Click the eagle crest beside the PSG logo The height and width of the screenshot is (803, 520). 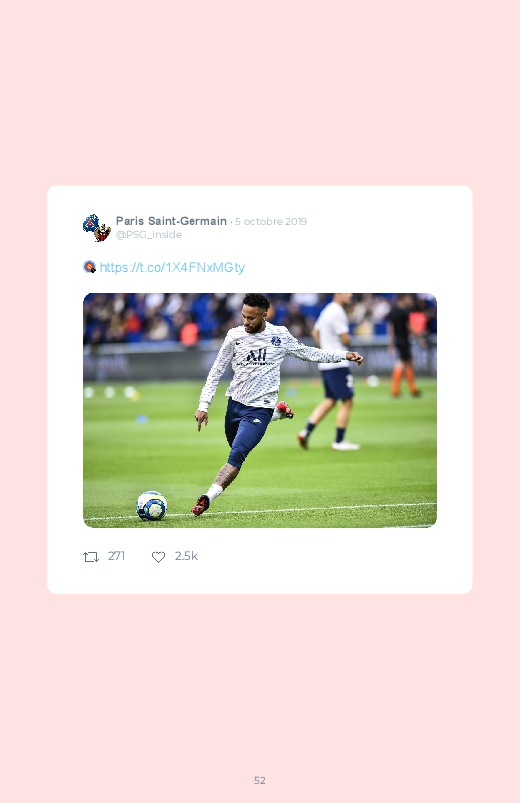[102, 233]
